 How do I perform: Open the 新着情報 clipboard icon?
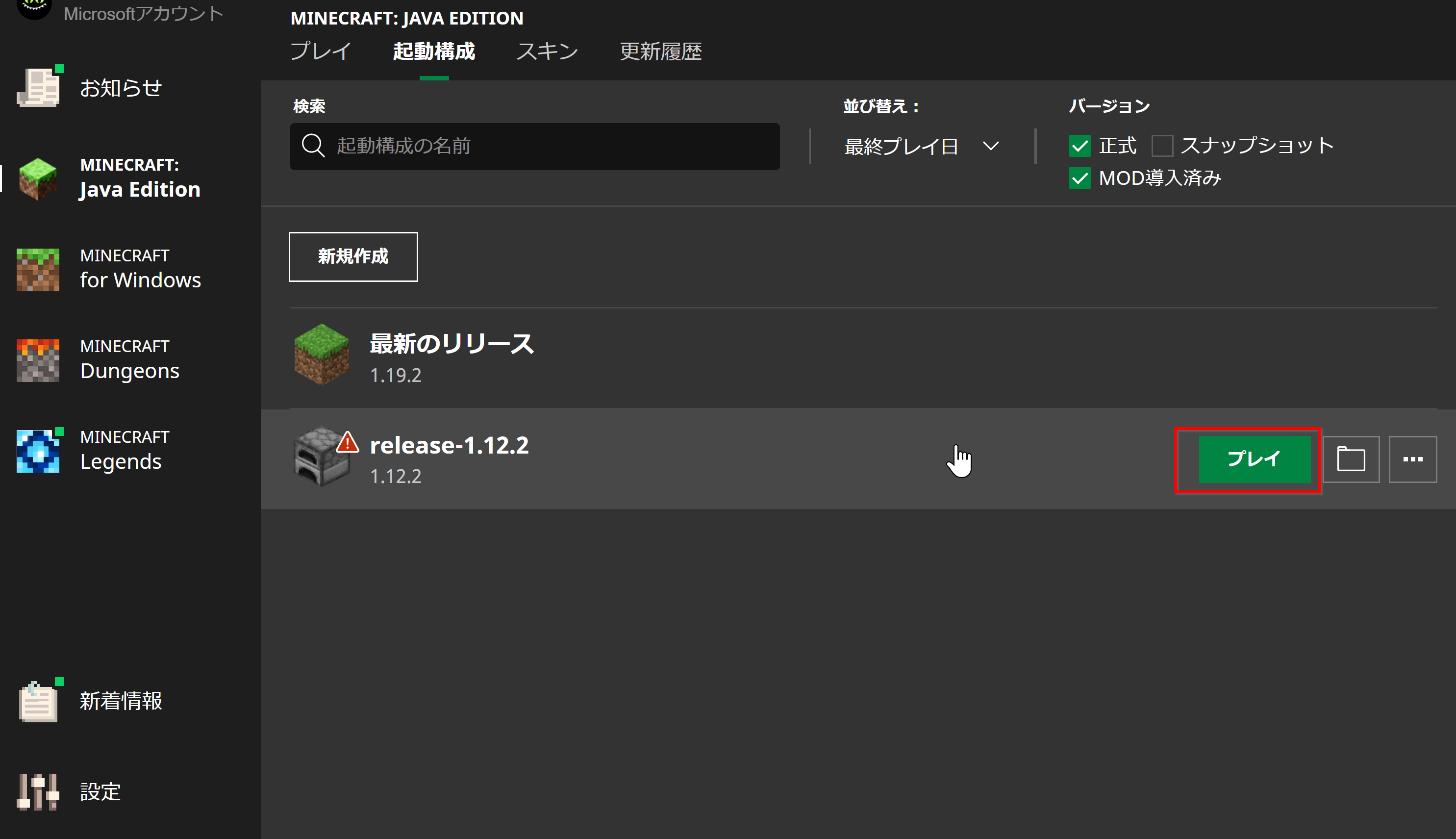point(38,701)
